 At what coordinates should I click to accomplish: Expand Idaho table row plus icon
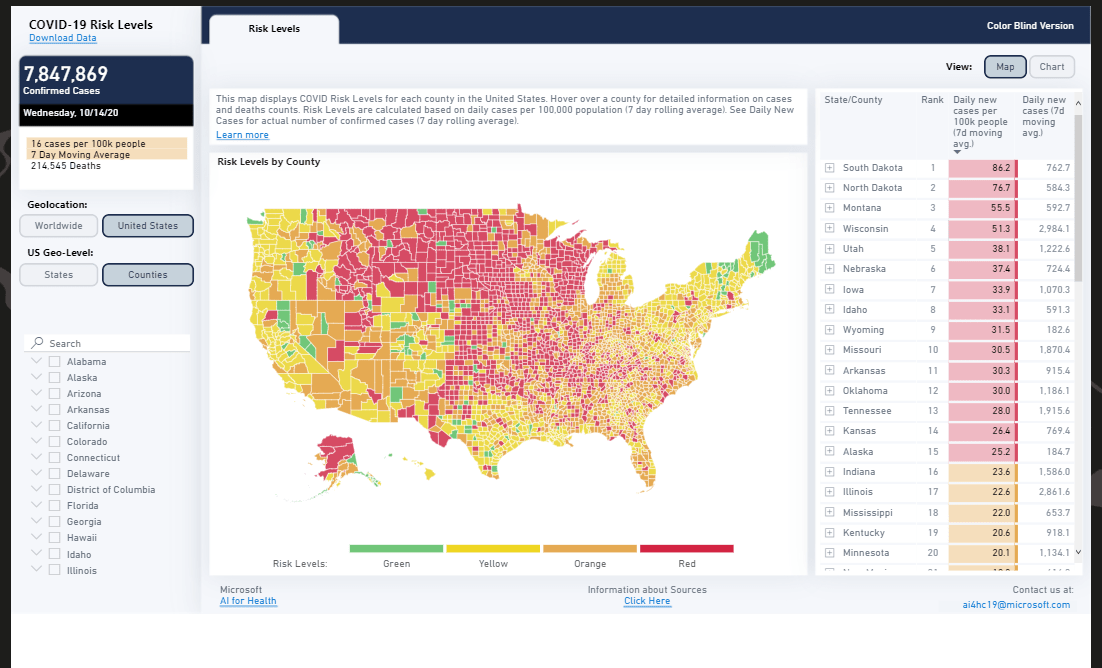click(829, 309)
